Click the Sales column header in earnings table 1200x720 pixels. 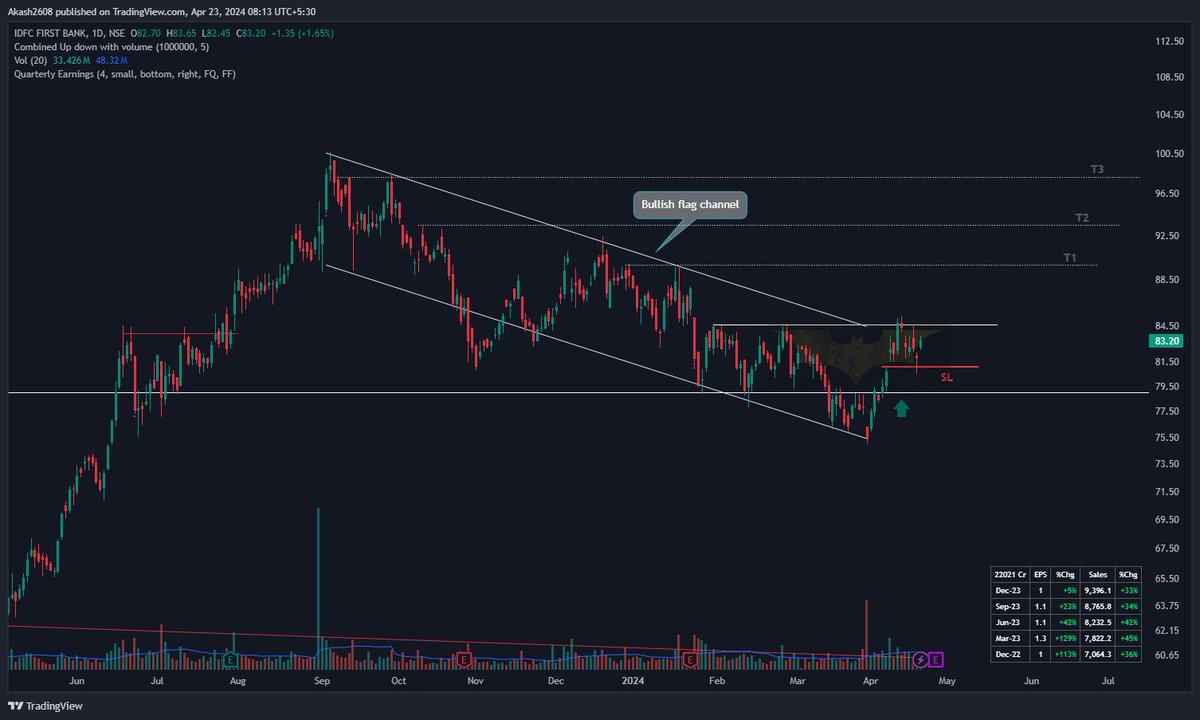click(x=1097, y=575)
